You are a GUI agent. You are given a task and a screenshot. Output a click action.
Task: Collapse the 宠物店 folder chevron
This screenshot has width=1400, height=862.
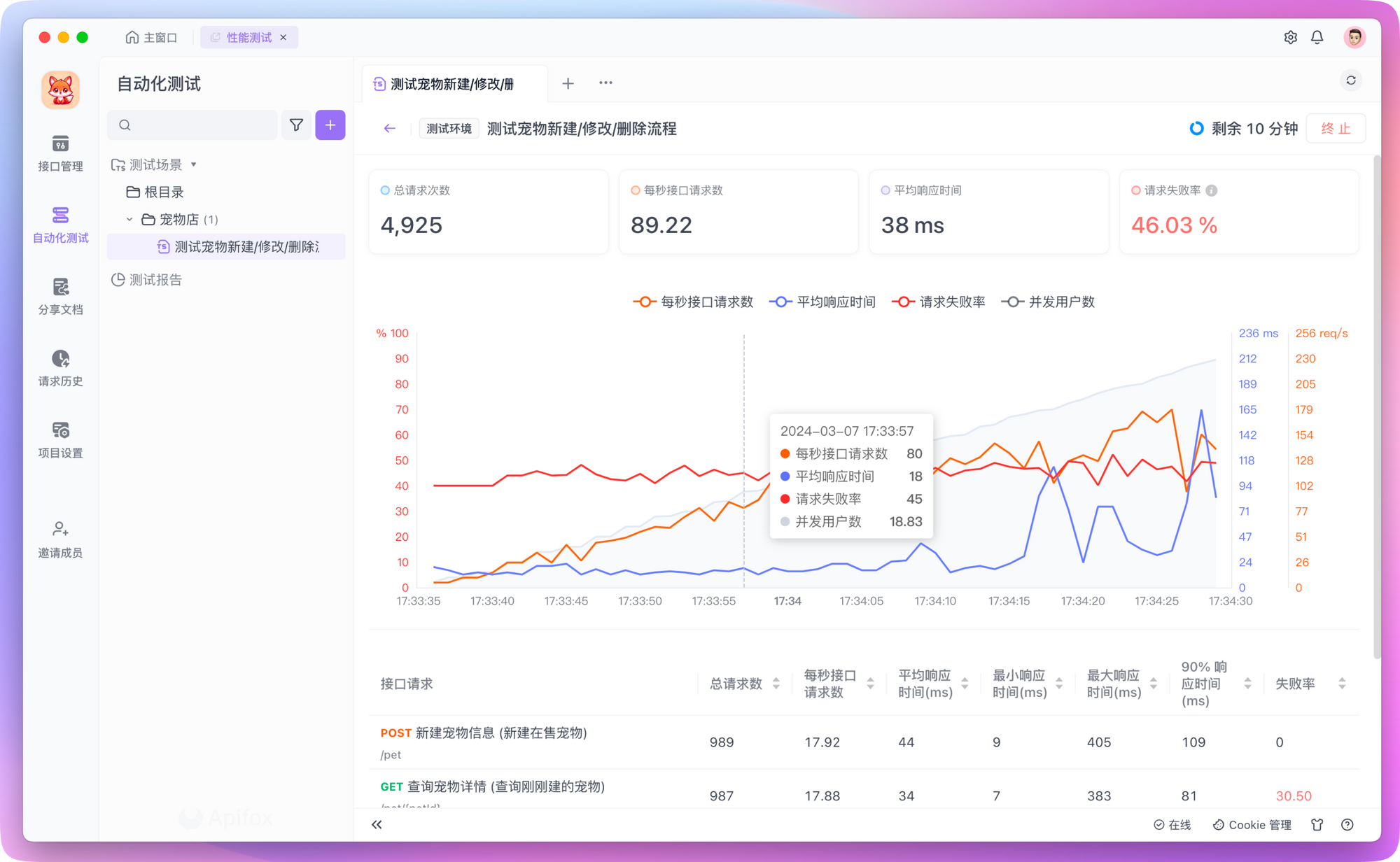click(x=129, y=220)
